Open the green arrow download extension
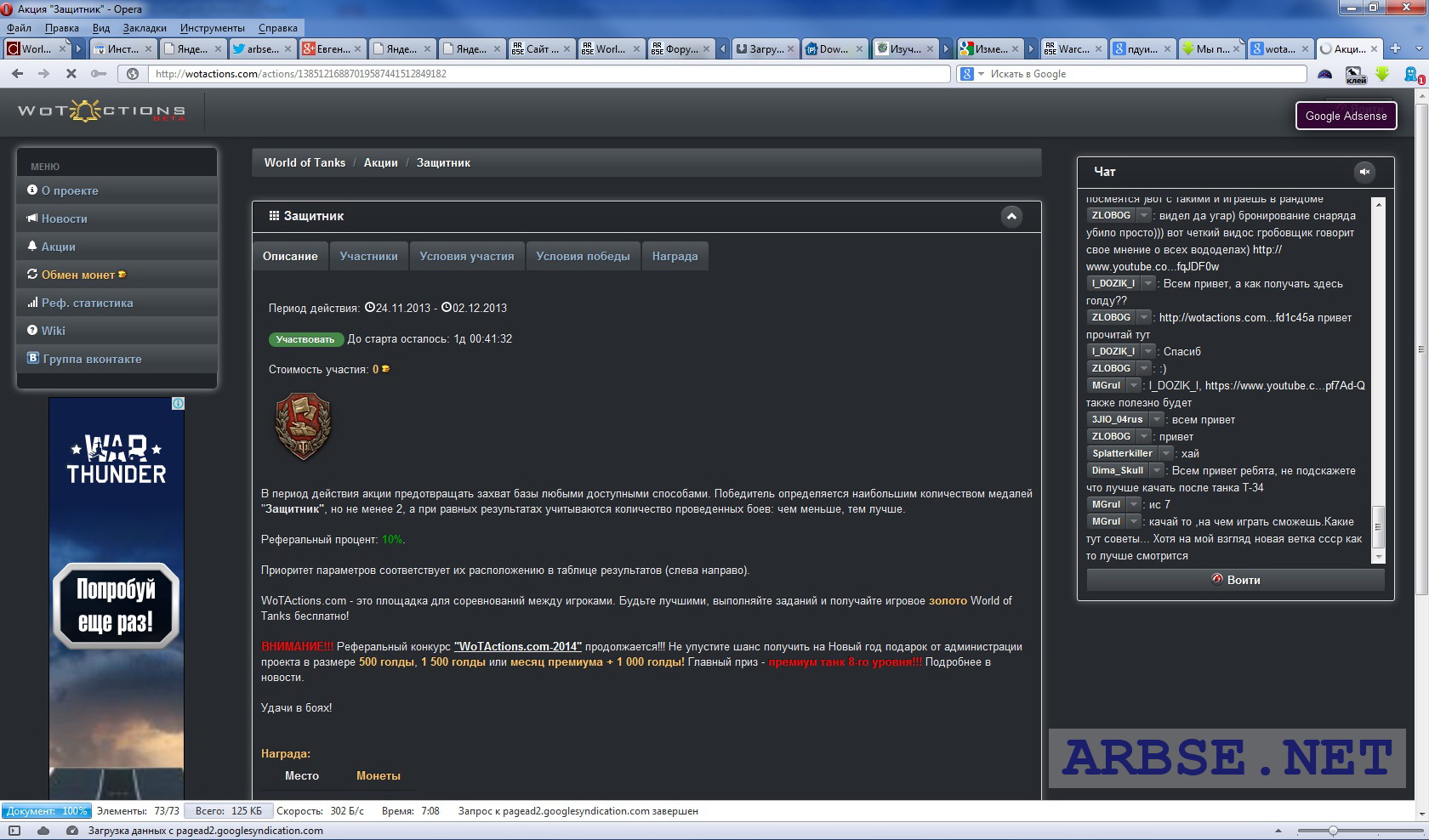Screen dimensions: 1429x840 (x=1382, y=74)
